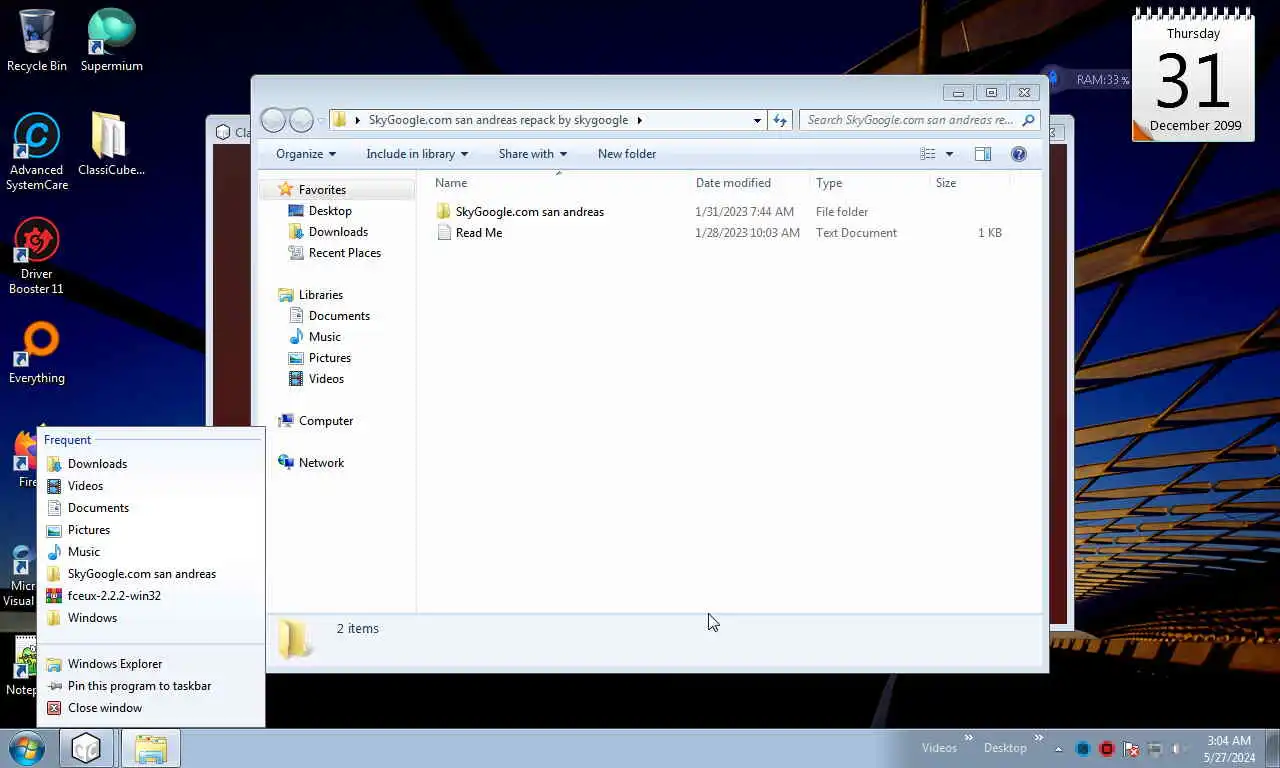Open fceux-2.2.2-win32 jump list entry
This screenshot has width=1280, height=768.
[x=151, y=596]
